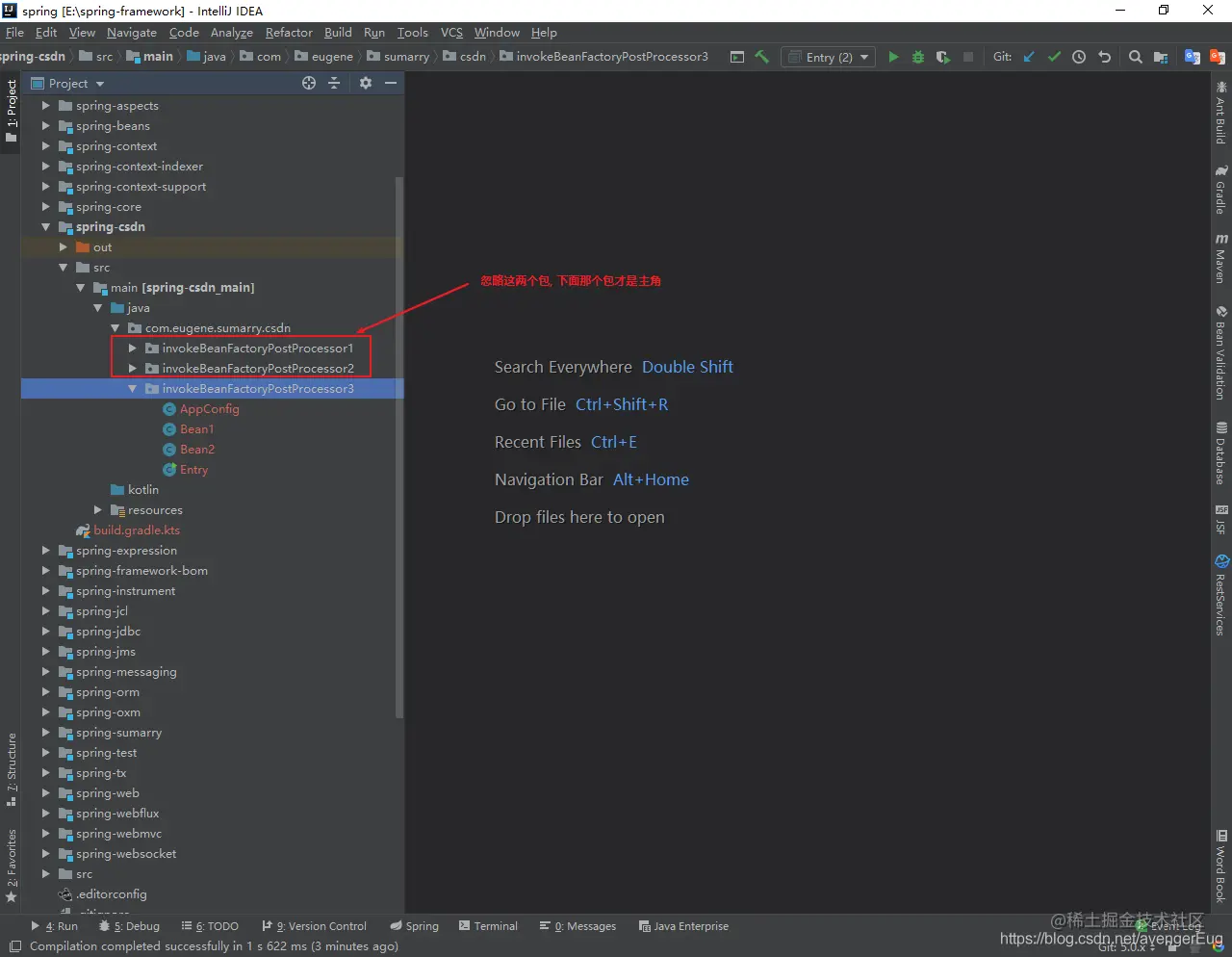Open the Tools menu
Image resolution: width=1232 pixels, height=957 pixels.
point(413,33)
